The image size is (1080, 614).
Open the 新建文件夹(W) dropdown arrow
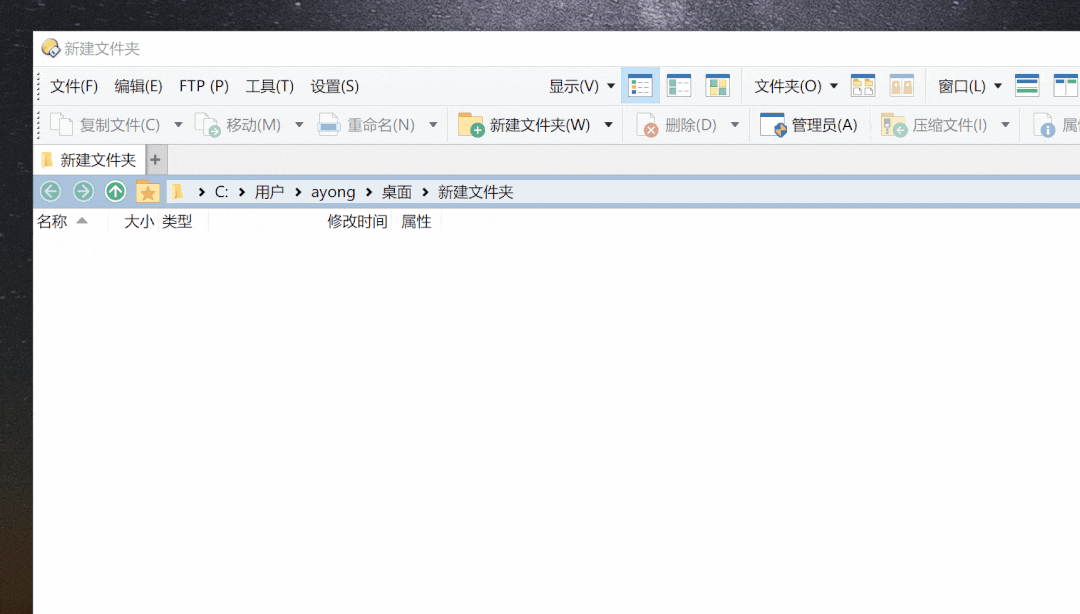(608, 125)
